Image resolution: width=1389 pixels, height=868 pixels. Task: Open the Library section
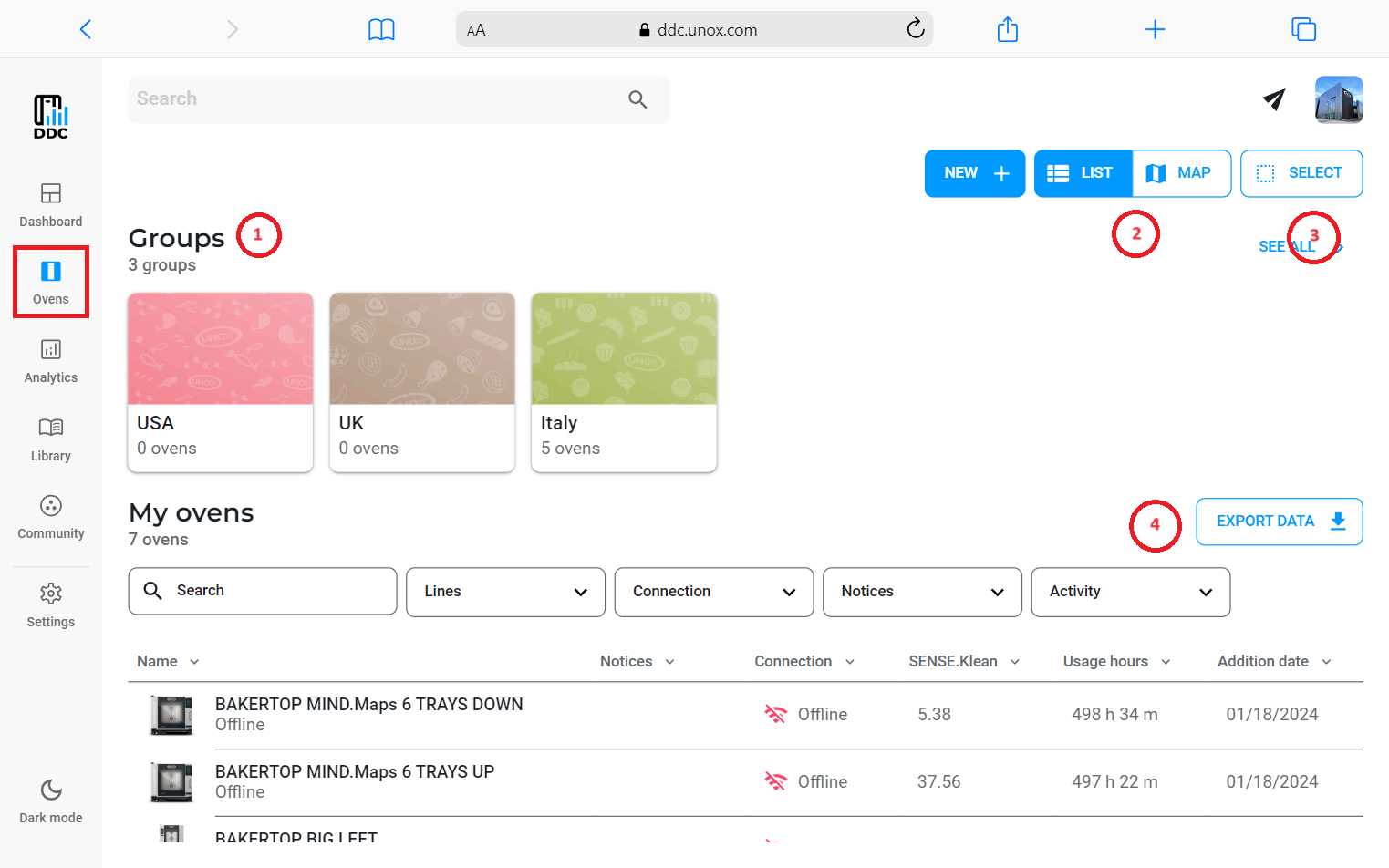point(51,439)
